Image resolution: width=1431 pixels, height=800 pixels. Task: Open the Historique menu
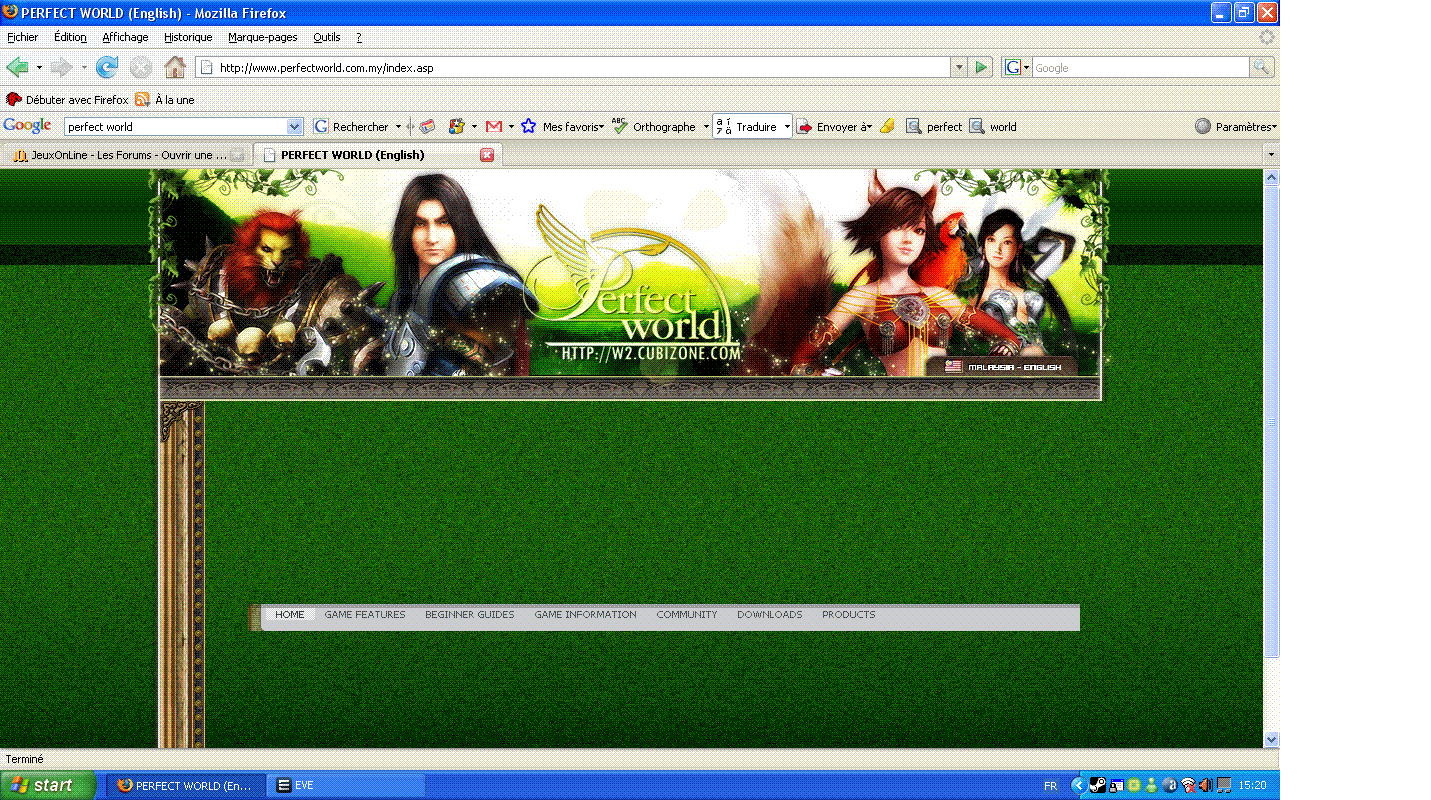pos(188,37)
